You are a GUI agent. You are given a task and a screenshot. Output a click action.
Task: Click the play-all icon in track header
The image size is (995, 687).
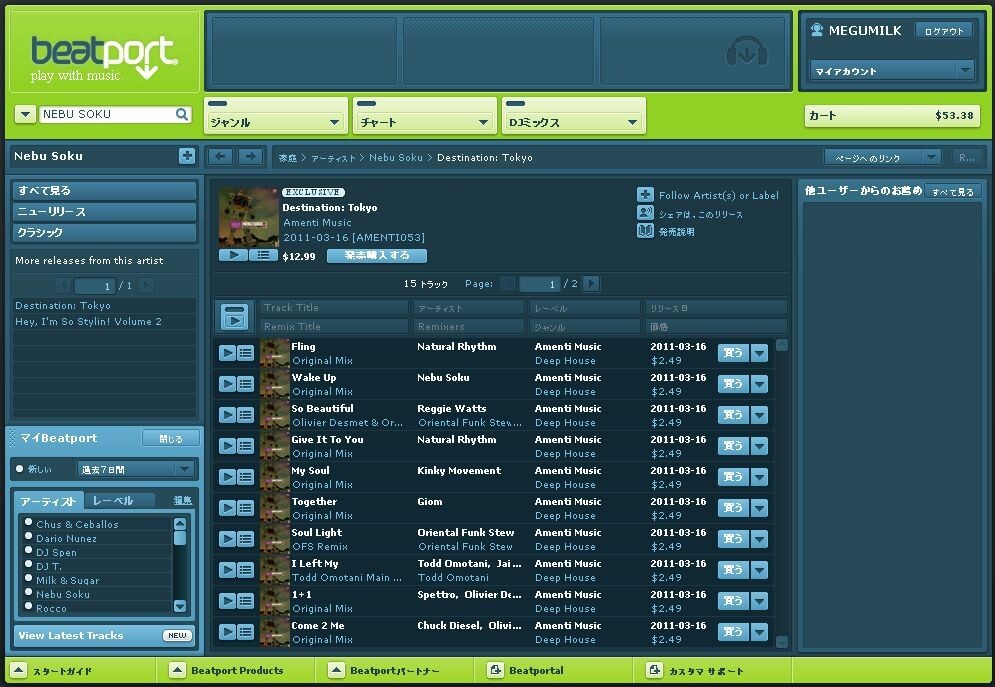235,317
